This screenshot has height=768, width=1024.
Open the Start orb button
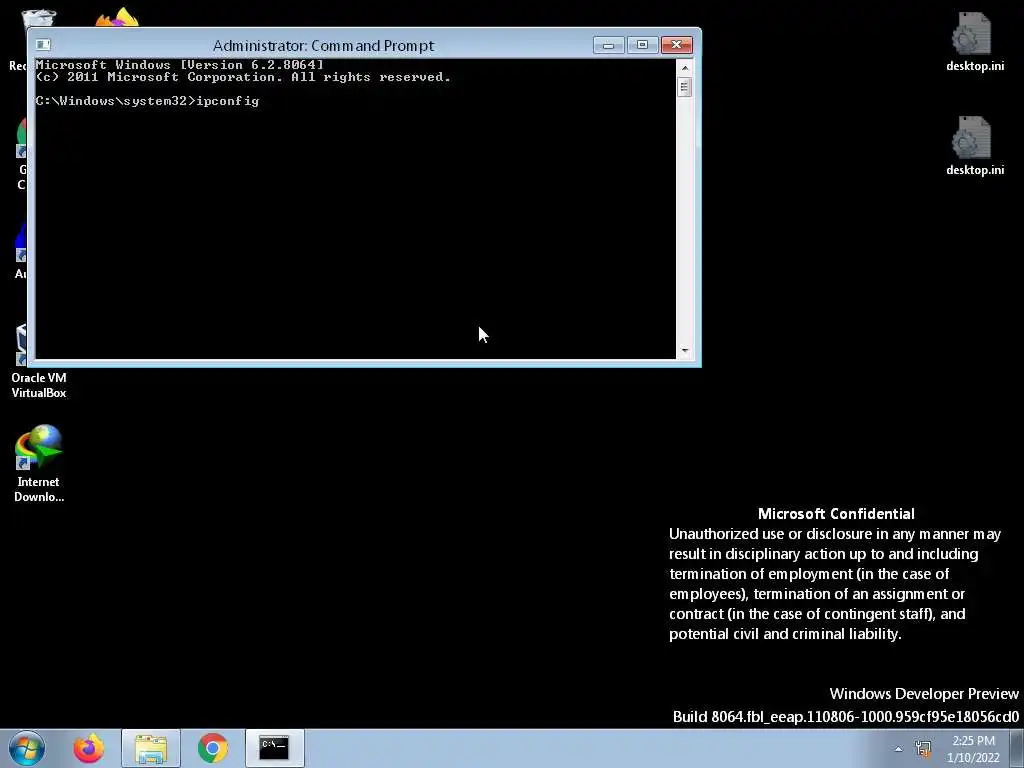[27, 748]
